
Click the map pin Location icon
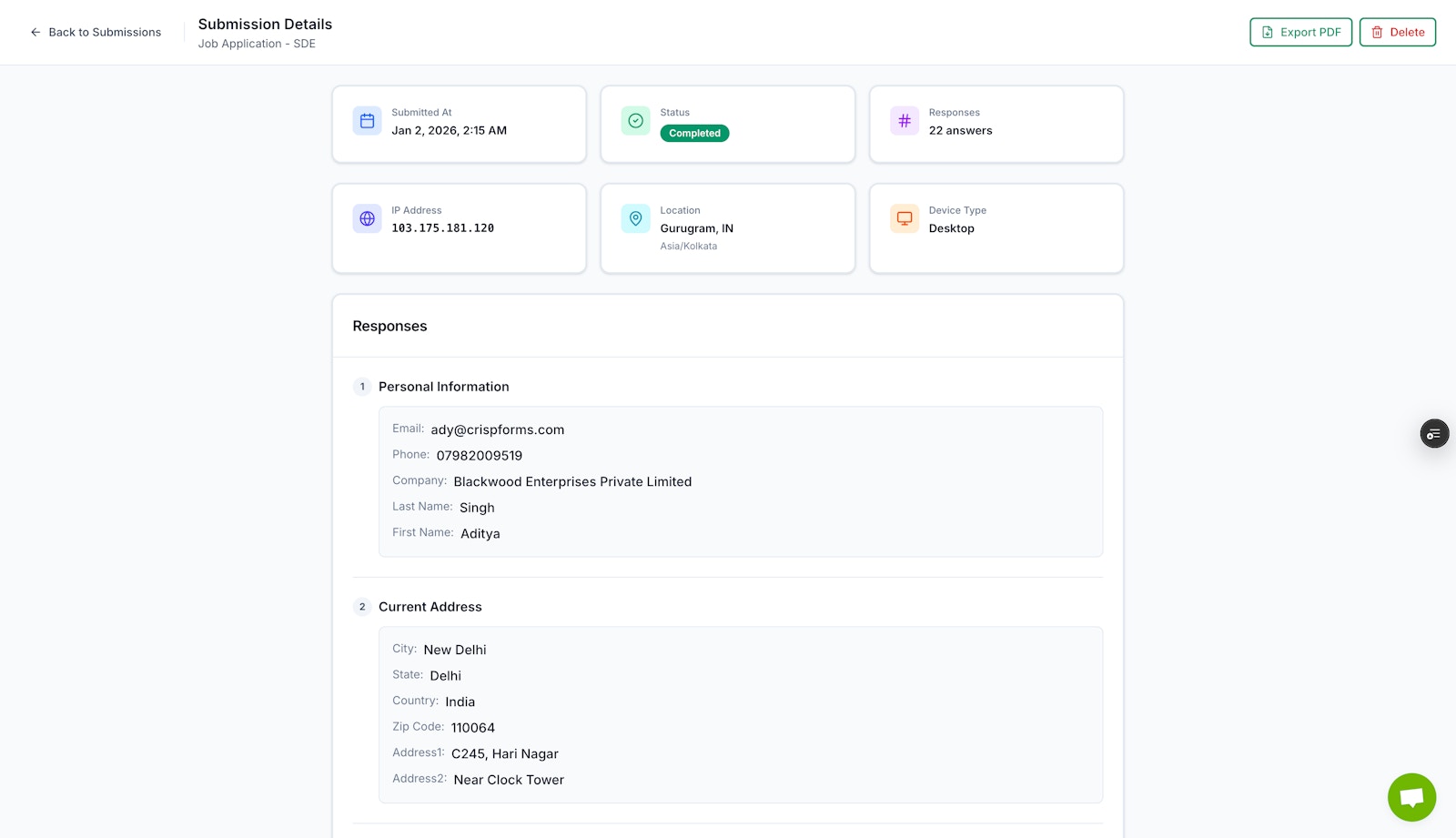coord(636,218)
